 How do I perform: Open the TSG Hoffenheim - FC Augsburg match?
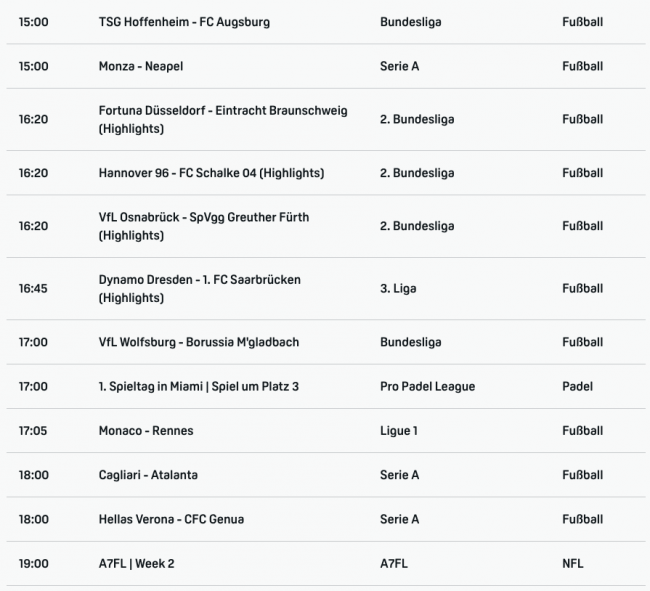click(x=184, y=22)
